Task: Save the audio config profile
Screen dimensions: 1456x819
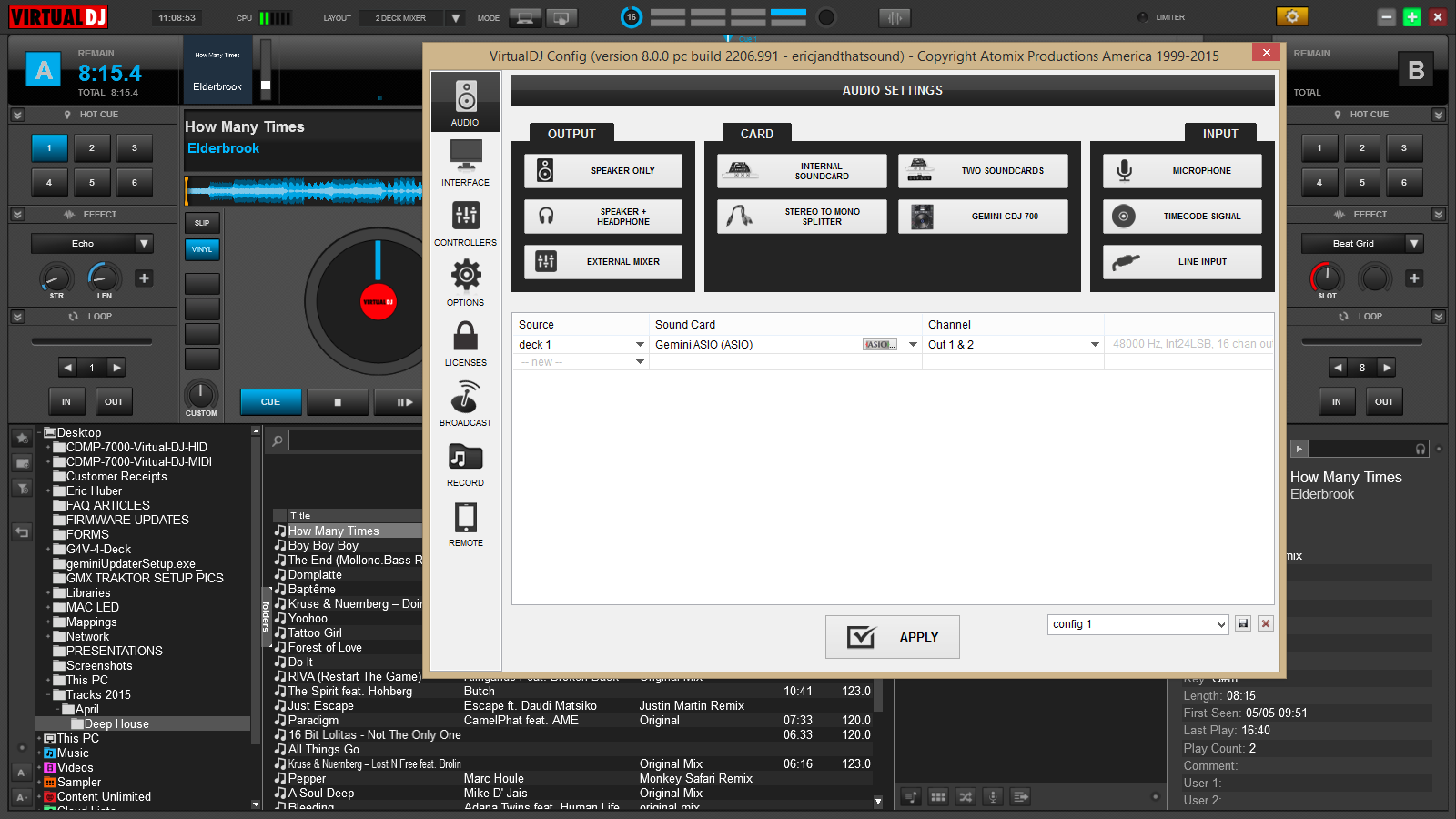Action: click(x=1243, y=623)
